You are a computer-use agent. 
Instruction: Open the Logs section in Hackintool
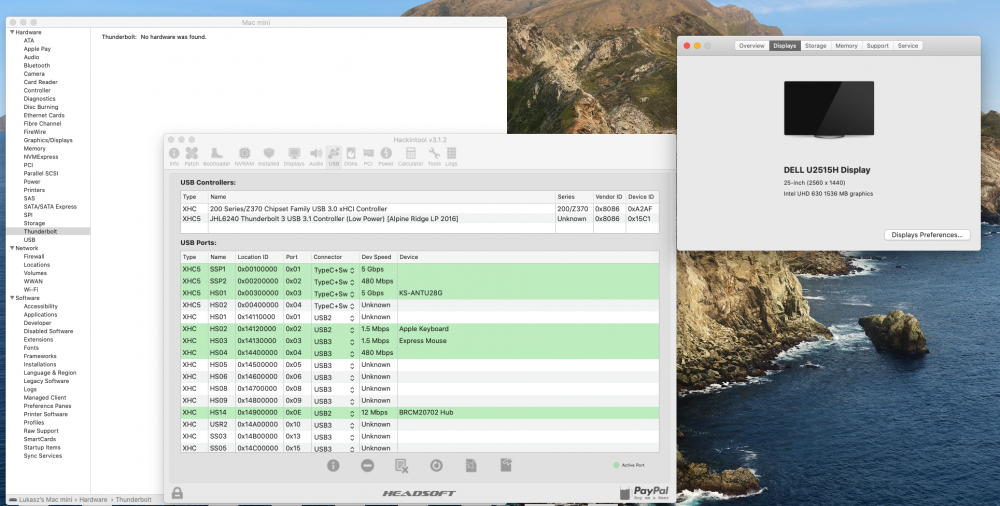pos(452,156)
